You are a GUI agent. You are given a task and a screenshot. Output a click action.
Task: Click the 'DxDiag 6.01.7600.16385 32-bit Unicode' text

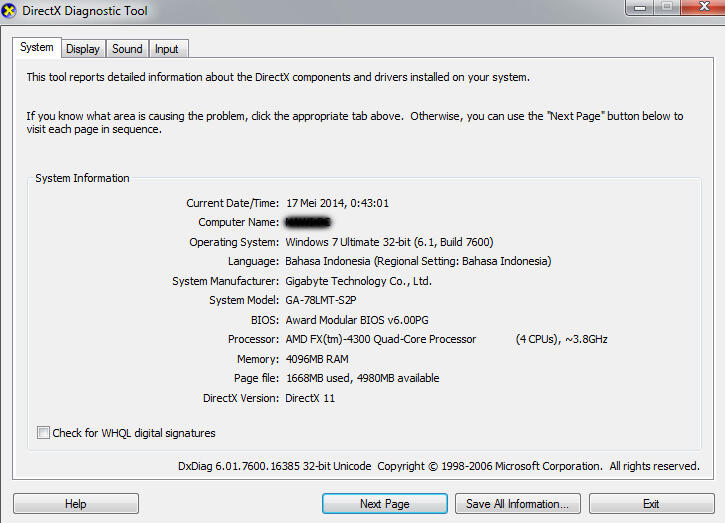tap(275, 466)
